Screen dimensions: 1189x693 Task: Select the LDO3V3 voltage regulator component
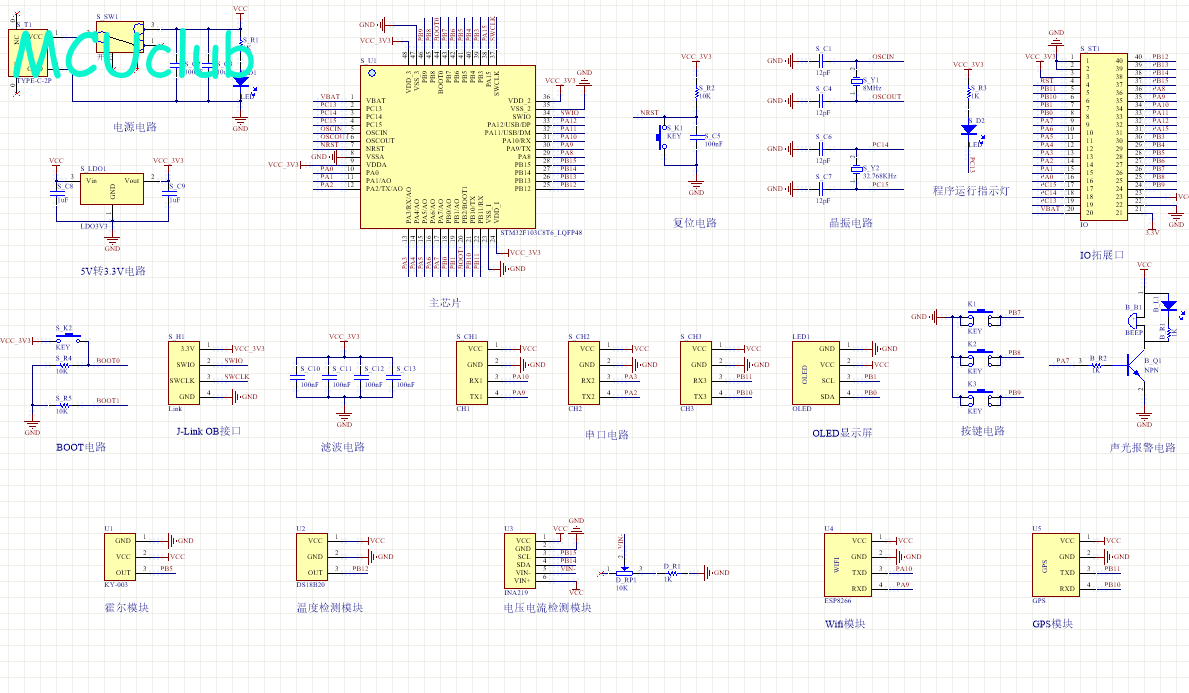pos(111,188)
